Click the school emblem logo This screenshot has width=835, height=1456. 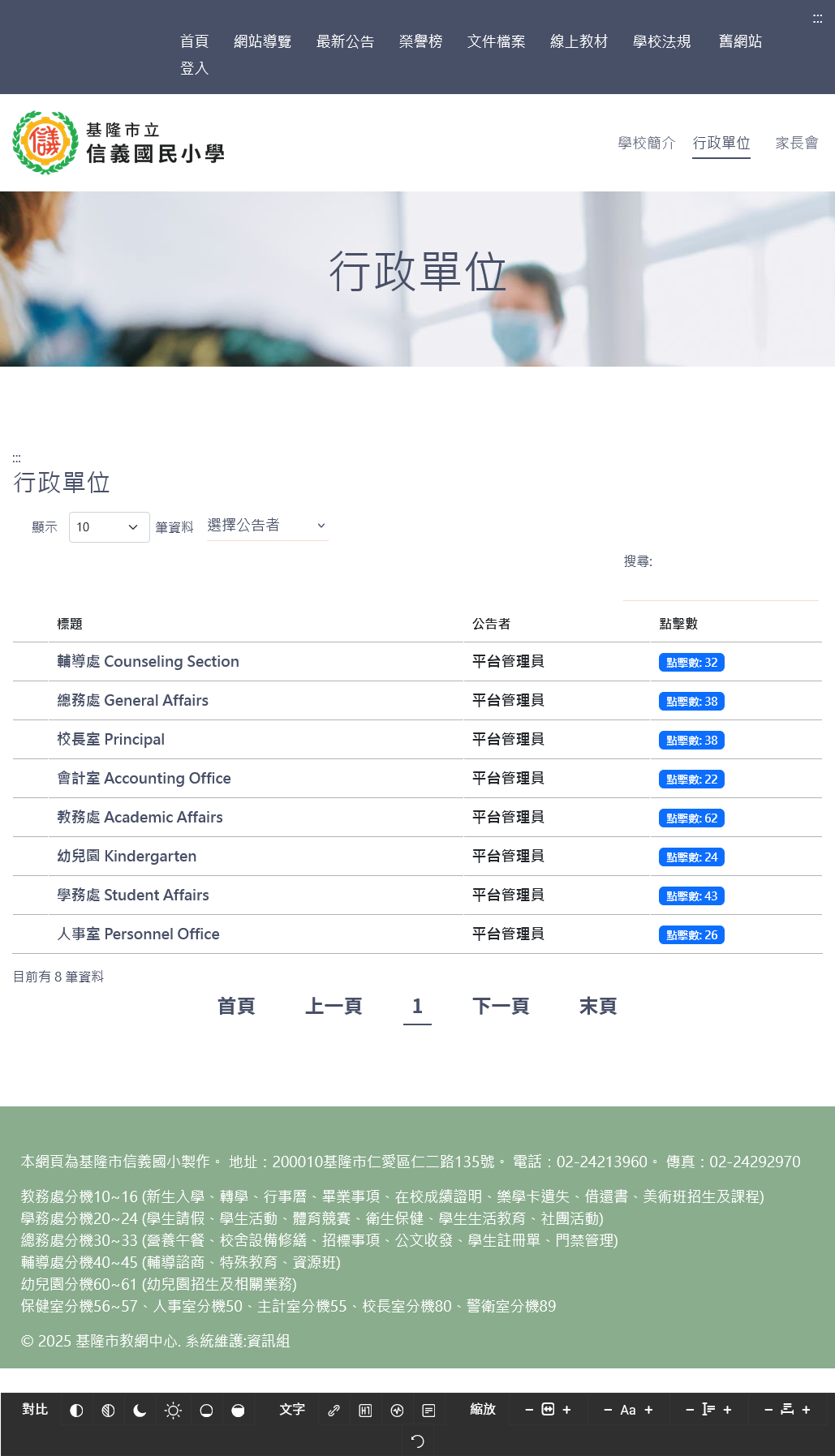(x=45, y=143)
